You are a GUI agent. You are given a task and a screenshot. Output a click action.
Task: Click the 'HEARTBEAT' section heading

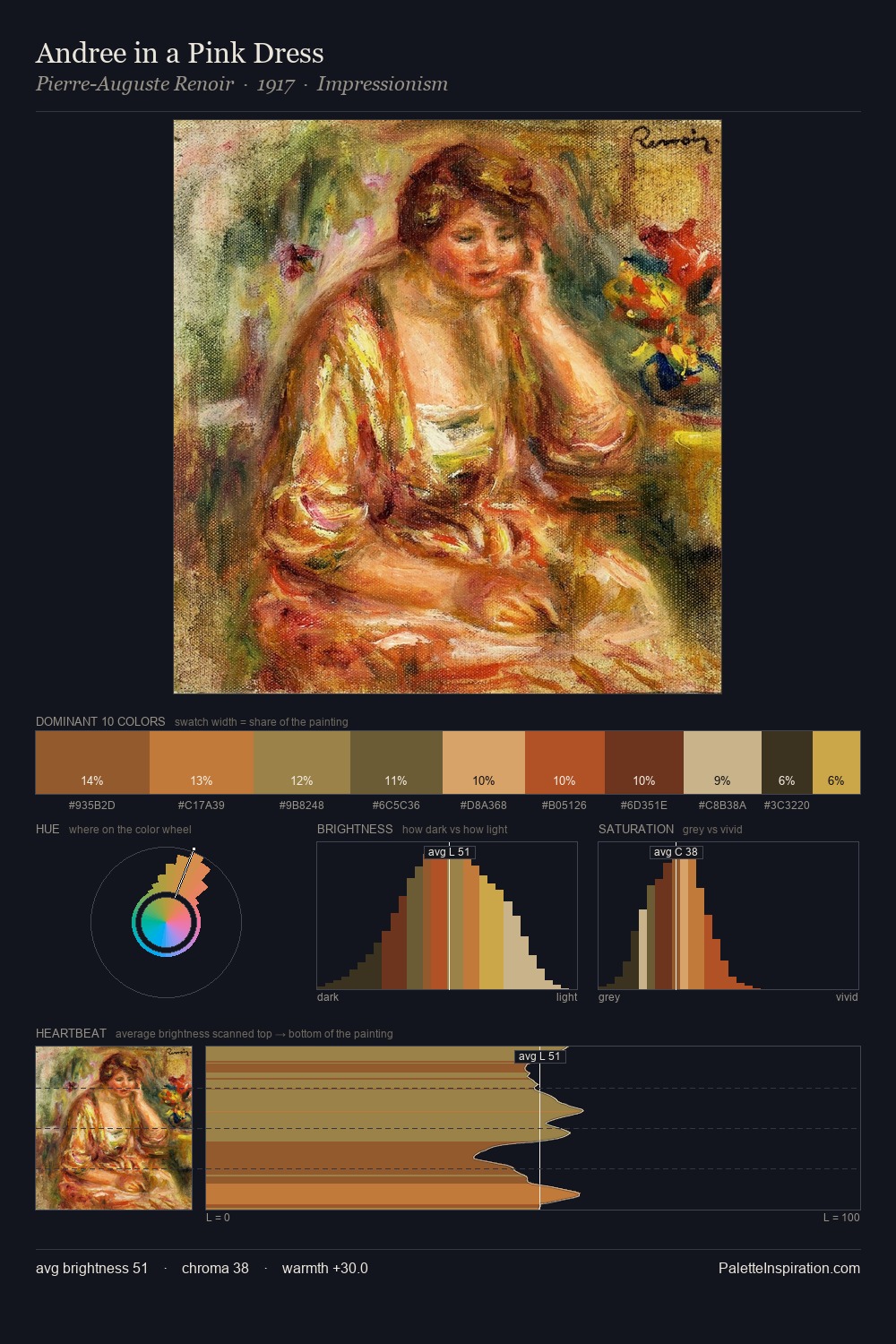(71, 1033)
